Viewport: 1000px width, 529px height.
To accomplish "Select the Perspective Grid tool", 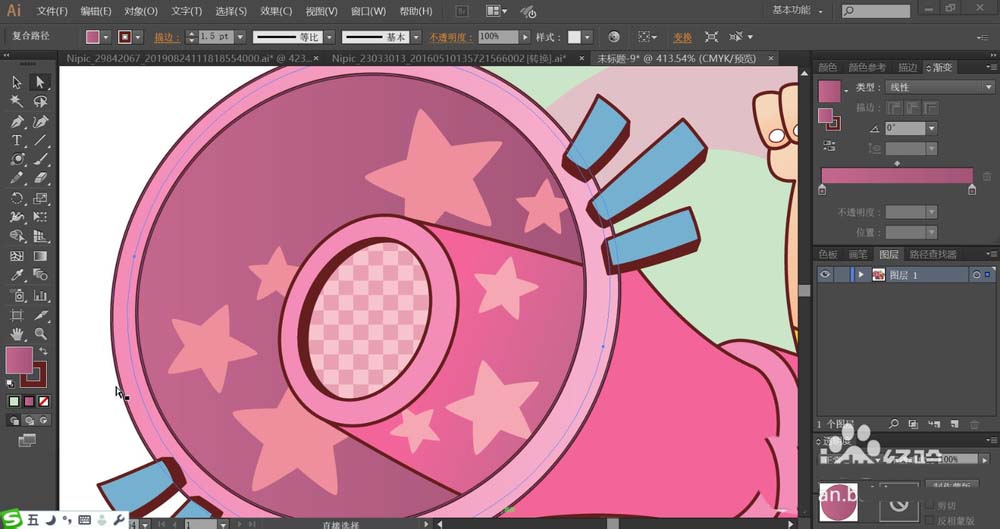I will click(40, 237).
